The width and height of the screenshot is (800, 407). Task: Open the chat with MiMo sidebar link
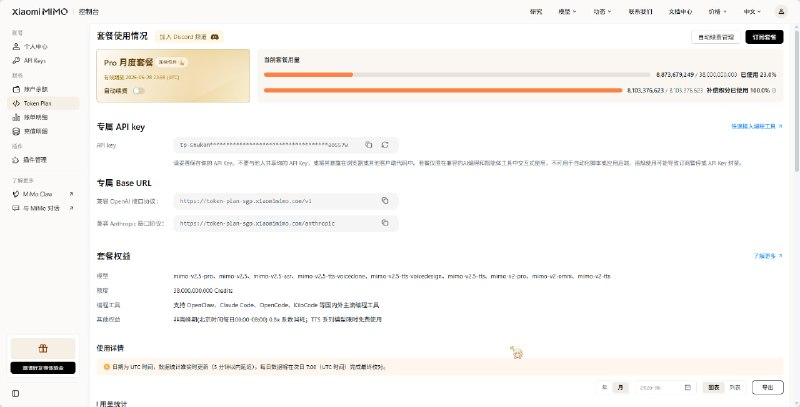(x=43, y=208)
